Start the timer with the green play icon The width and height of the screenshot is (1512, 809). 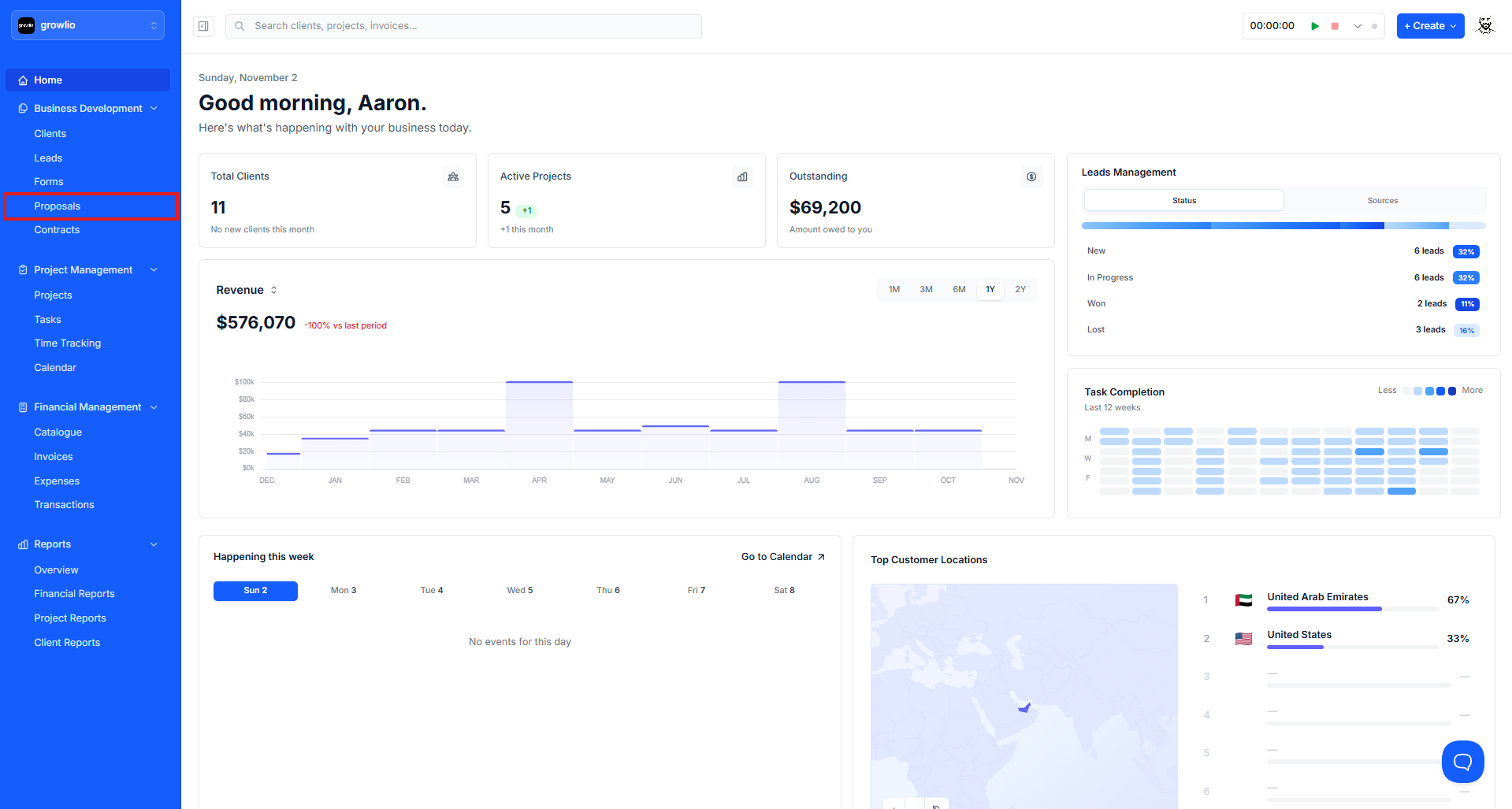coord(1315,26)
